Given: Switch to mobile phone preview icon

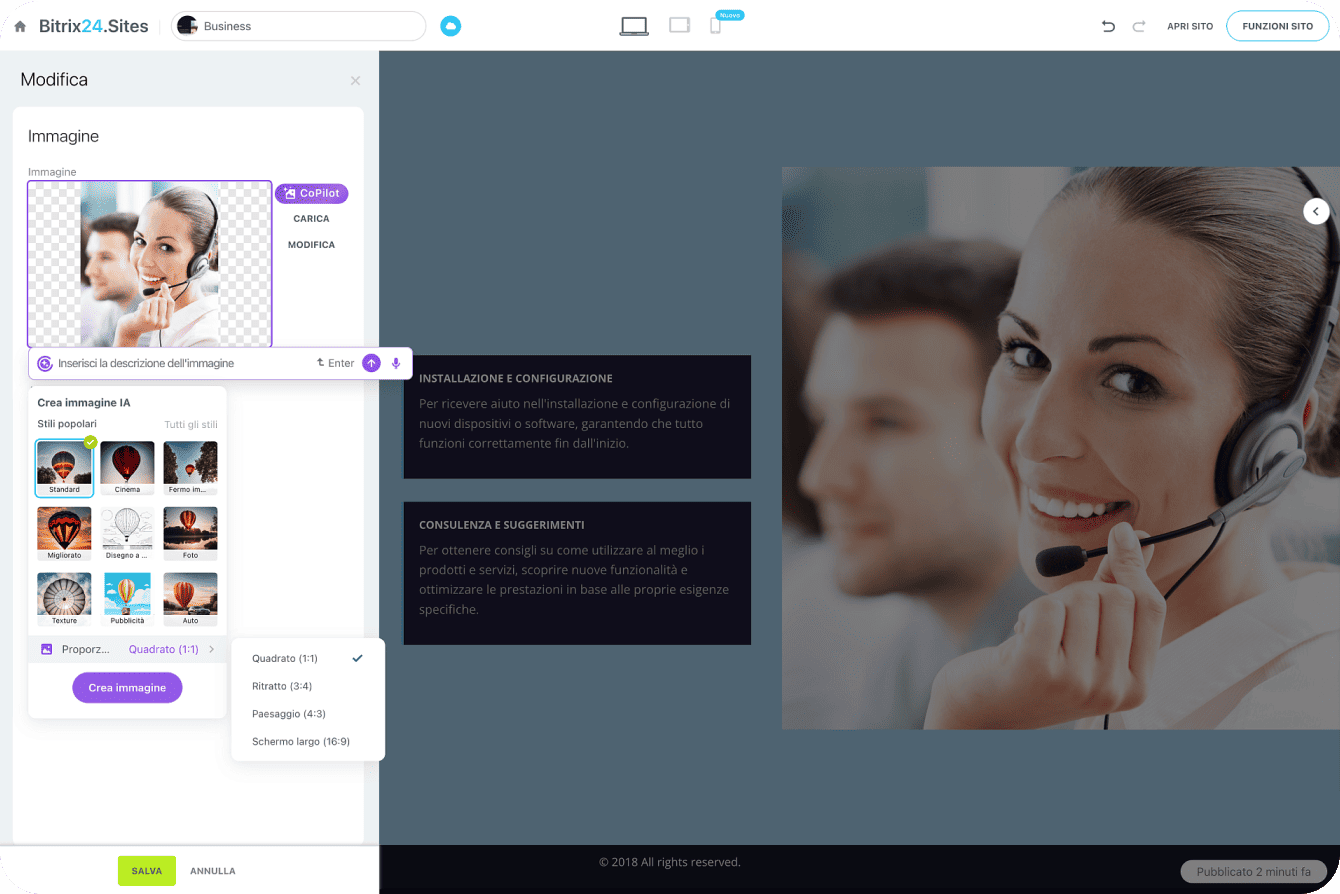Looking at the screenshot, I should (715, 26).
